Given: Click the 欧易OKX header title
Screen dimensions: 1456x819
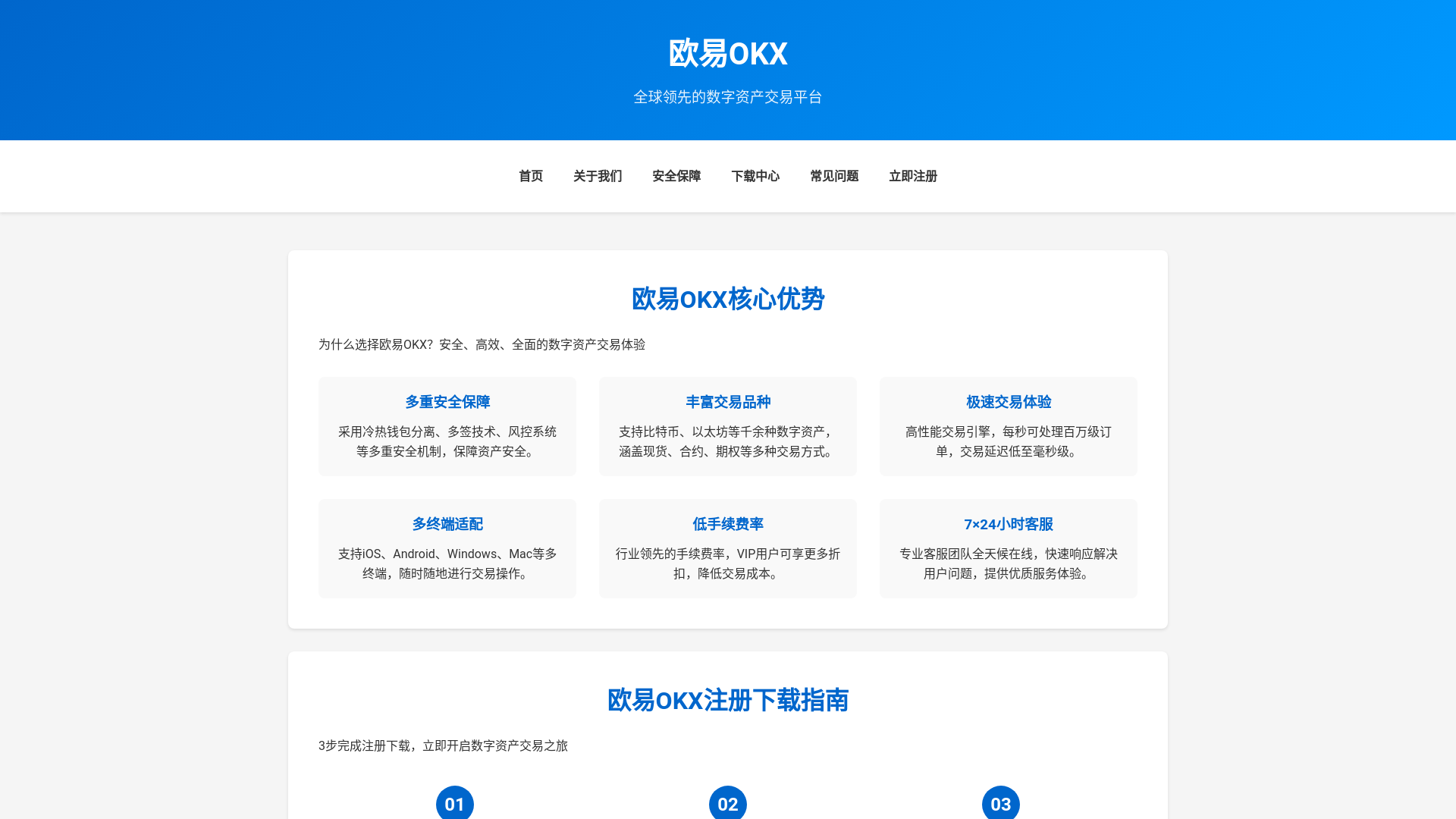Looking at the screenshot, I should coord(728,54).
